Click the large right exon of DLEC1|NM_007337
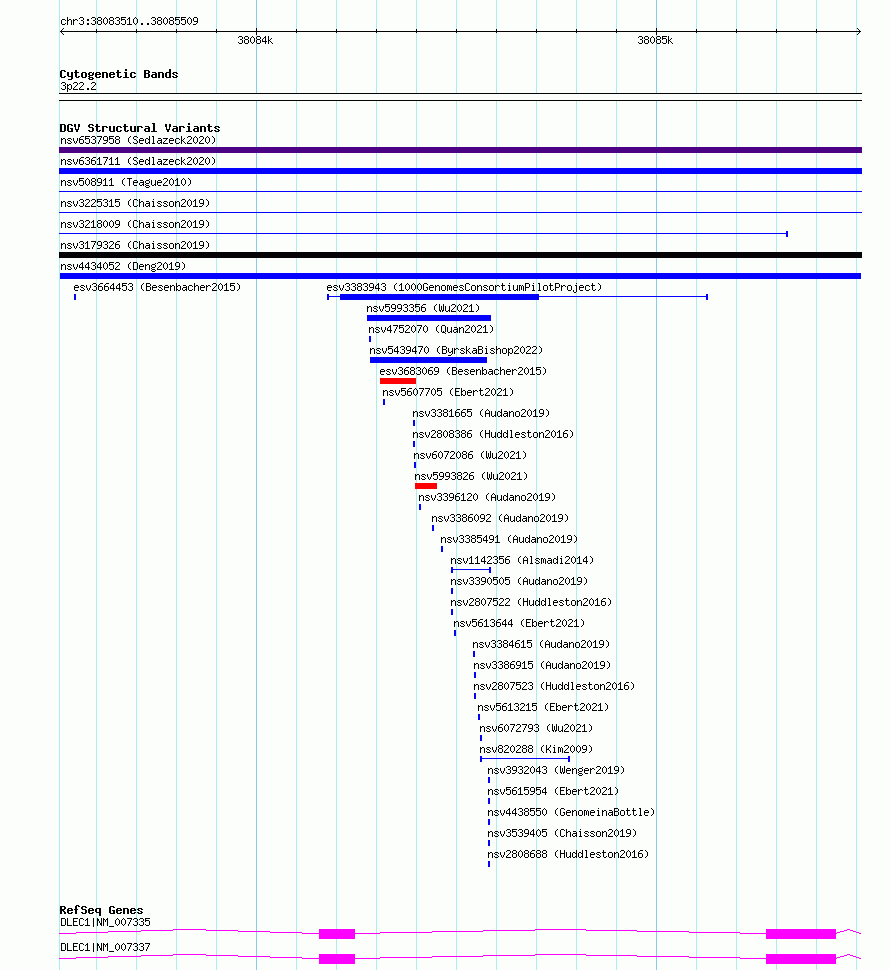890x970 pixels. click(801, 959)
